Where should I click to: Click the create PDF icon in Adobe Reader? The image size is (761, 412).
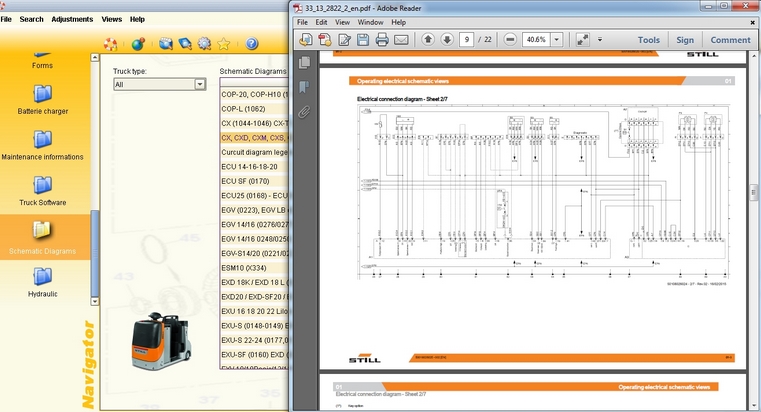306,40
